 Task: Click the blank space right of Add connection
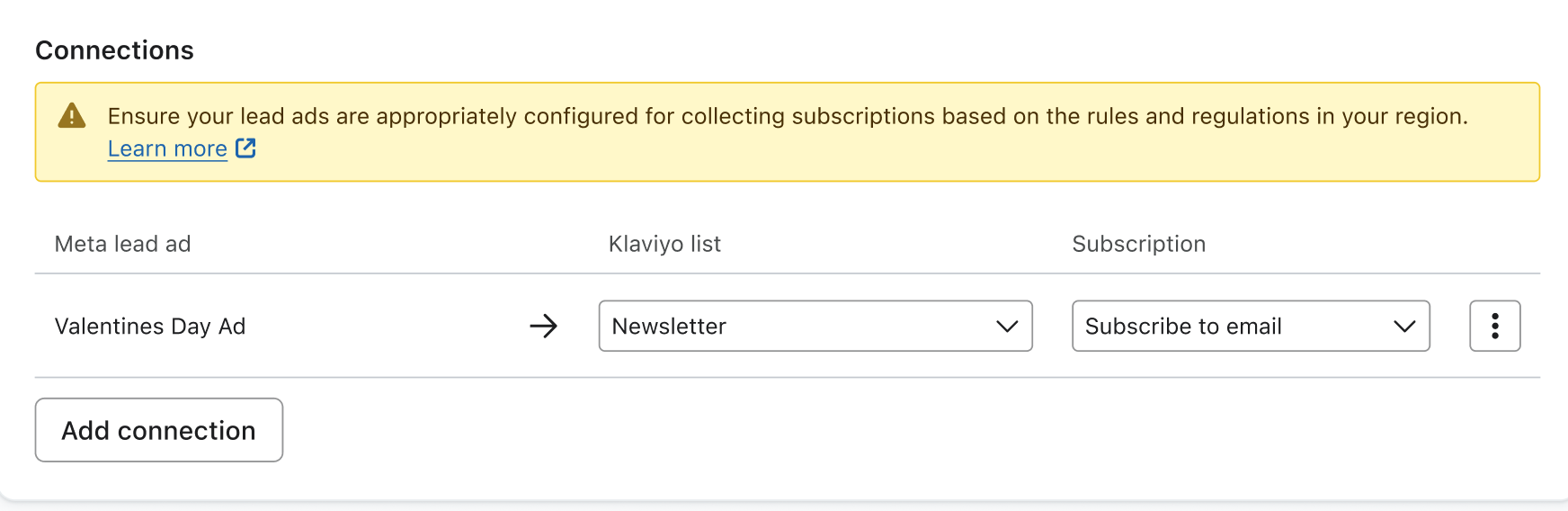click(809, 430)
